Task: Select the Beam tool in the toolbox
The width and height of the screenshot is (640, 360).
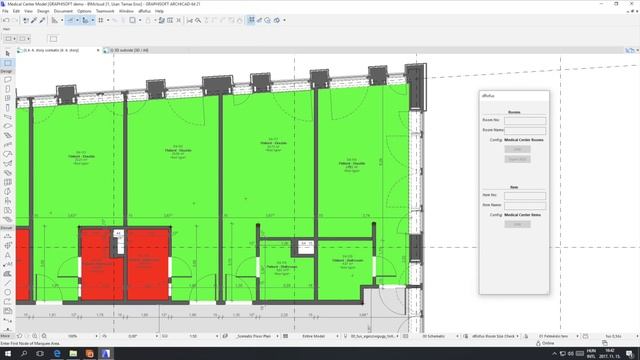Action: click(x=8, y=117)
